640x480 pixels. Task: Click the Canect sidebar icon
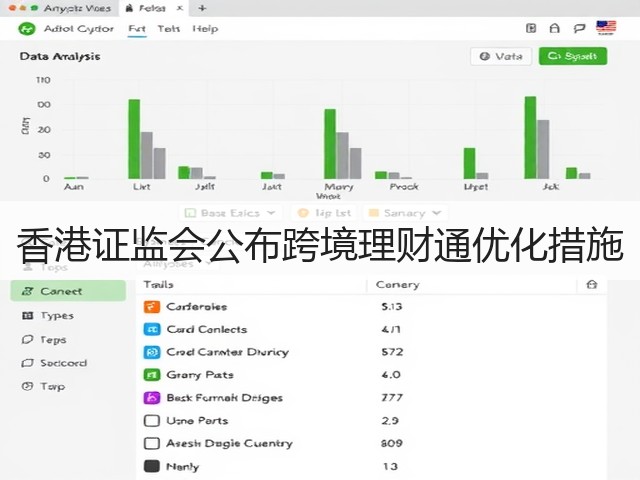coord(27,291)
